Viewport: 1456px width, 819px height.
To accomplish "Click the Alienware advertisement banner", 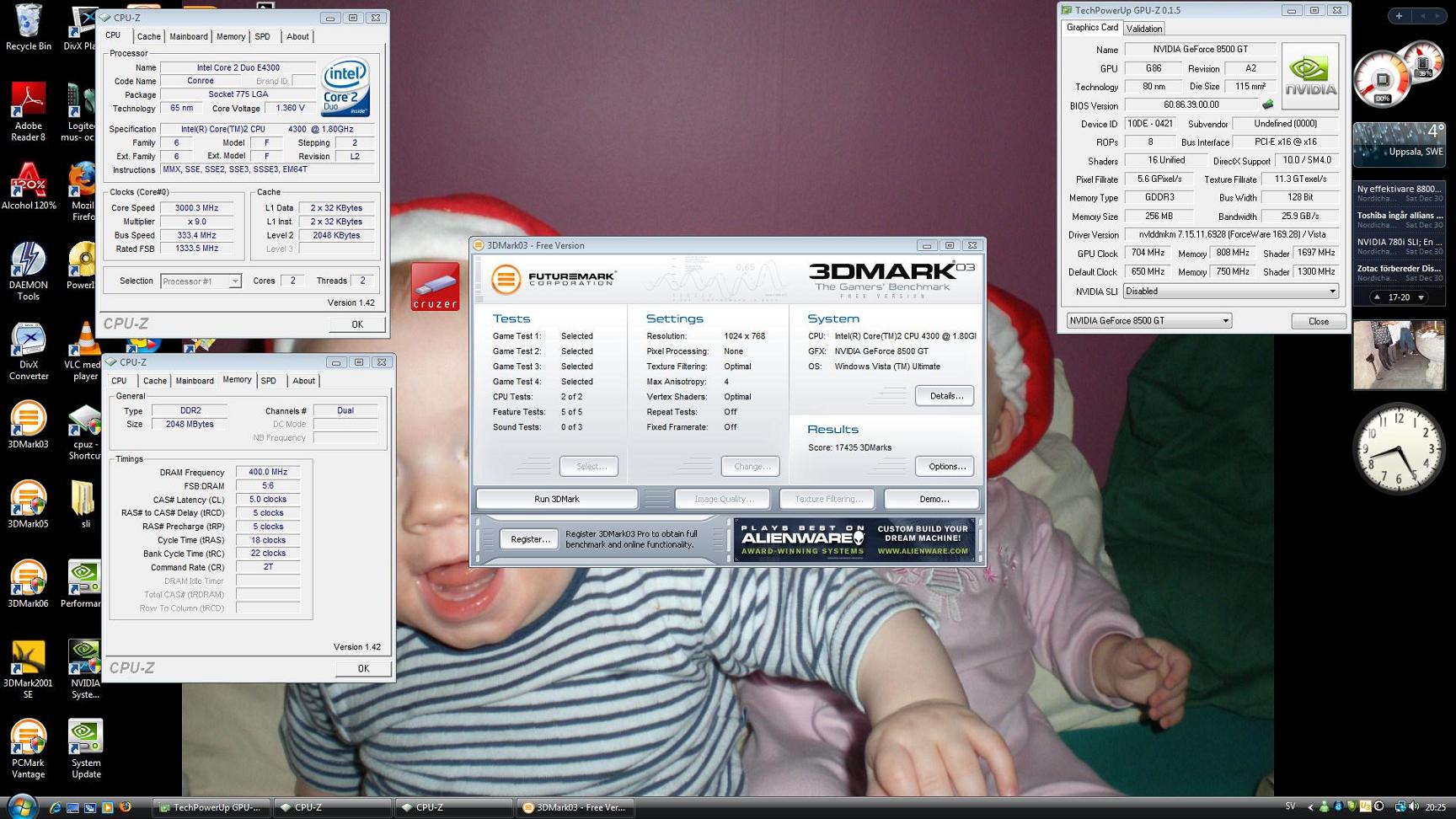I will coord(854,539).
